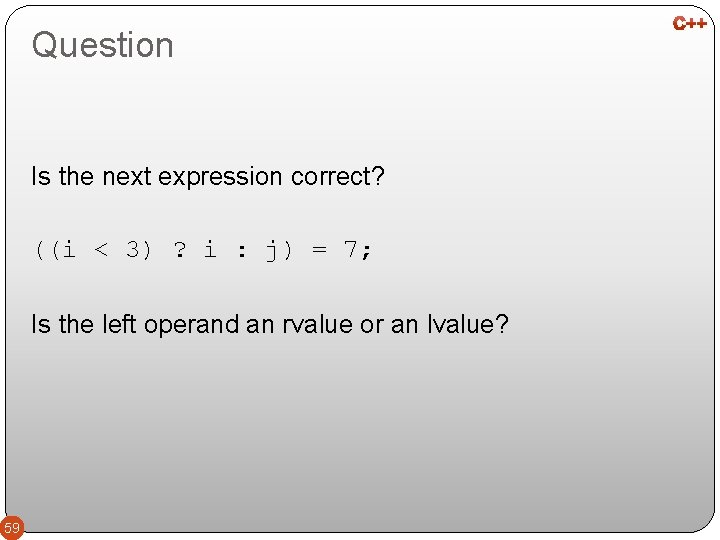Image resolution: width=720 pixels, height=540 pixels.
Task: Click the colon operator in the code
Action: click(x=240, y=250)
